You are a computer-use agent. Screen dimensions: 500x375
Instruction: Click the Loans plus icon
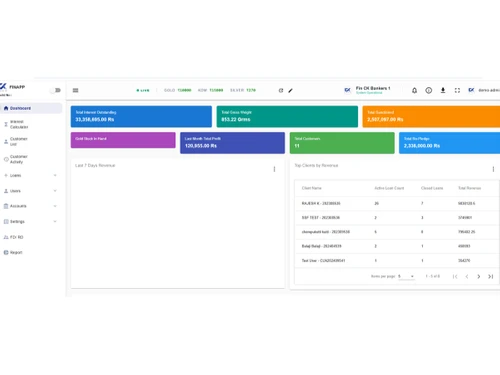(6, 175)
